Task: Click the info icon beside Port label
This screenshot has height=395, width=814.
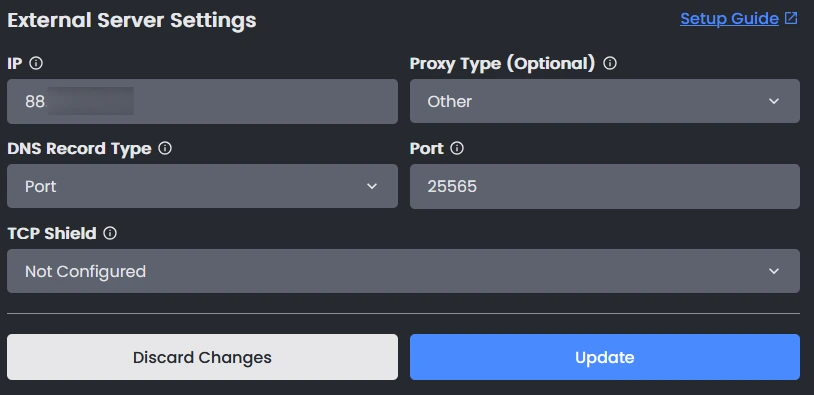Action: 457,148
